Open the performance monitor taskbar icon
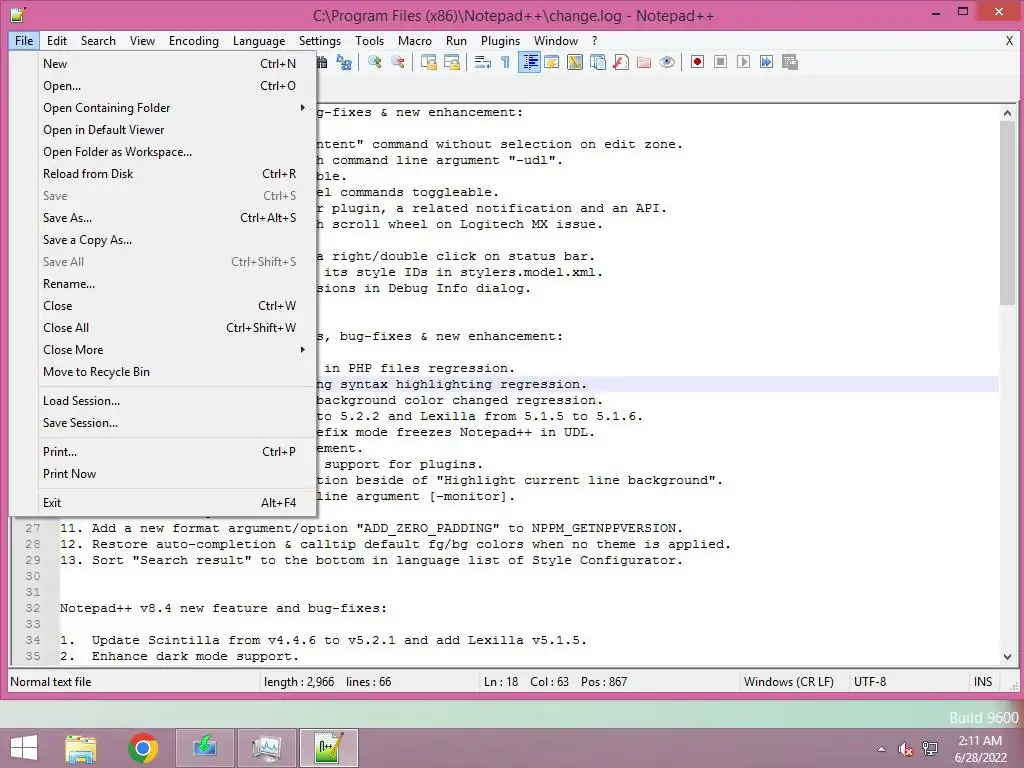The width and height of the screenshot is (1024, 768). pos(266,748)
